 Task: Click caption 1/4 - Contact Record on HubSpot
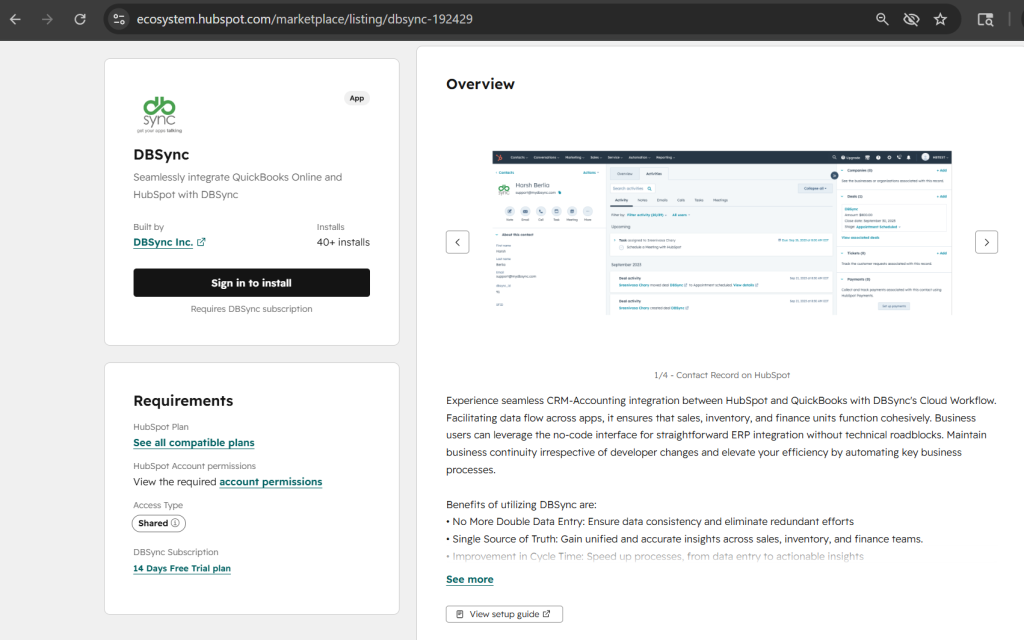point(722,375)
